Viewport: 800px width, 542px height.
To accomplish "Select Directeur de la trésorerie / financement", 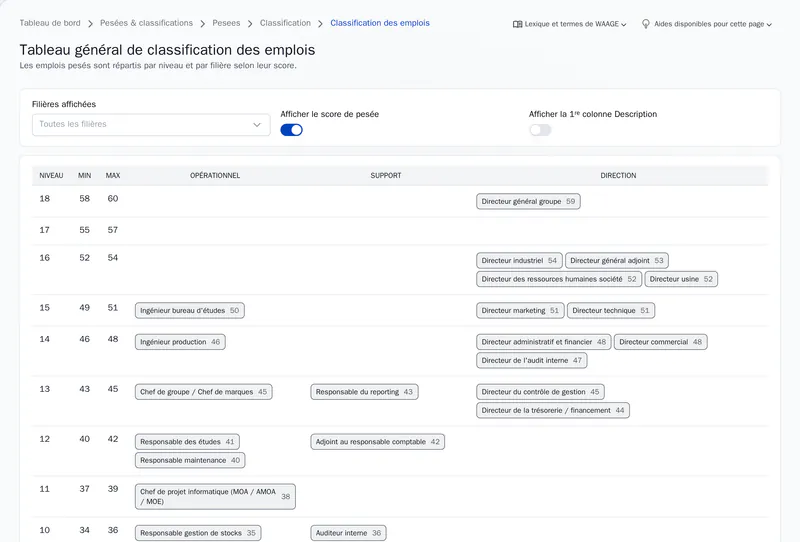I will point(553,411).
